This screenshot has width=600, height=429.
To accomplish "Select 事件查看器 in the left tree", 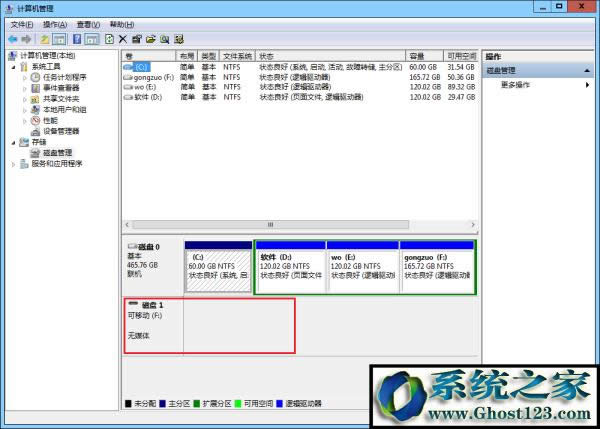I will [x=61, y=88].
